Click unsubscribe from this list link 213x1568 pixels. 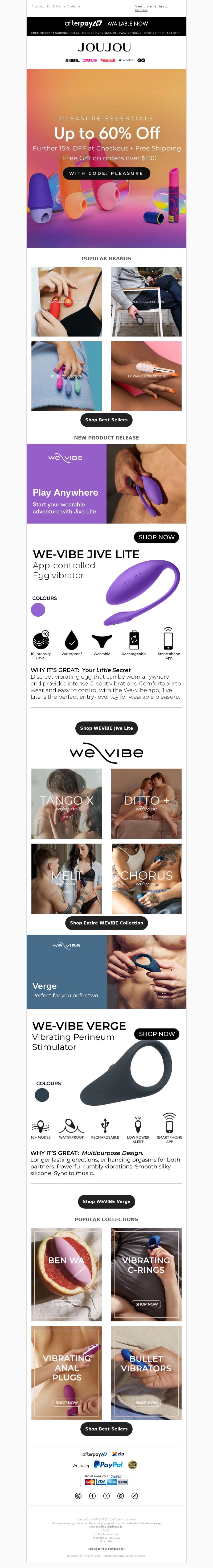coord(83,1555)
